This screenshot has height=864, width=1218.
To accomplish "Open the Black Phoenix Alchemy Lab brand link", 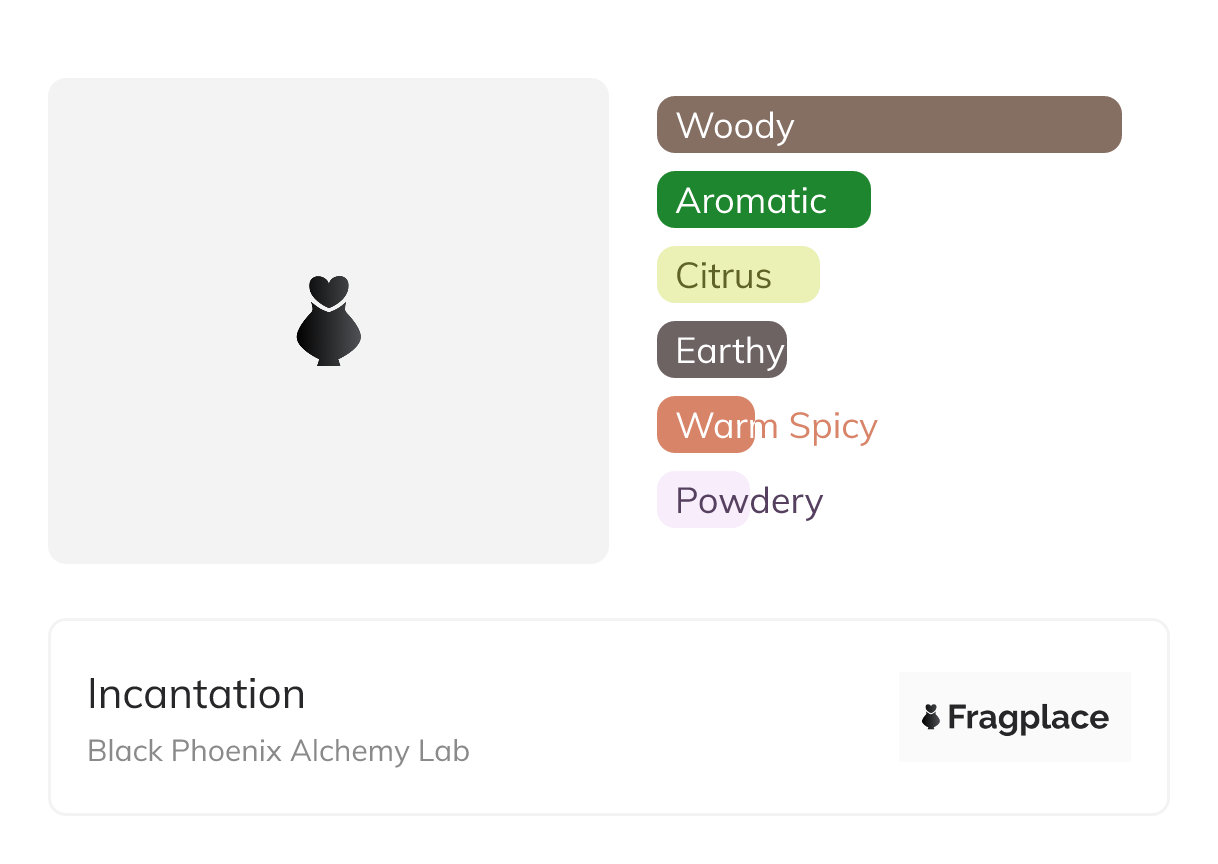I will click(278, 751).
